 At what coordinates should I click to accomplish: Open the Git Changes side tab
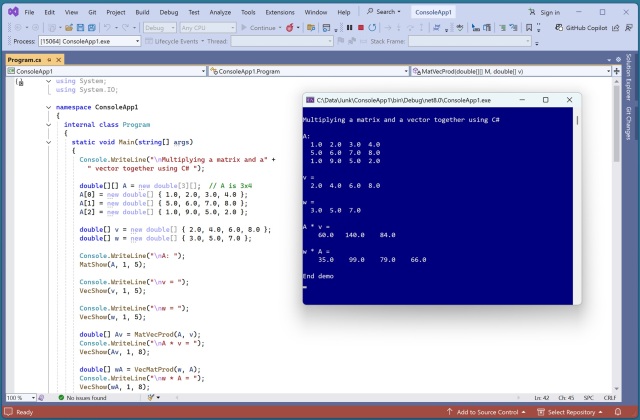tap(629, 123)
